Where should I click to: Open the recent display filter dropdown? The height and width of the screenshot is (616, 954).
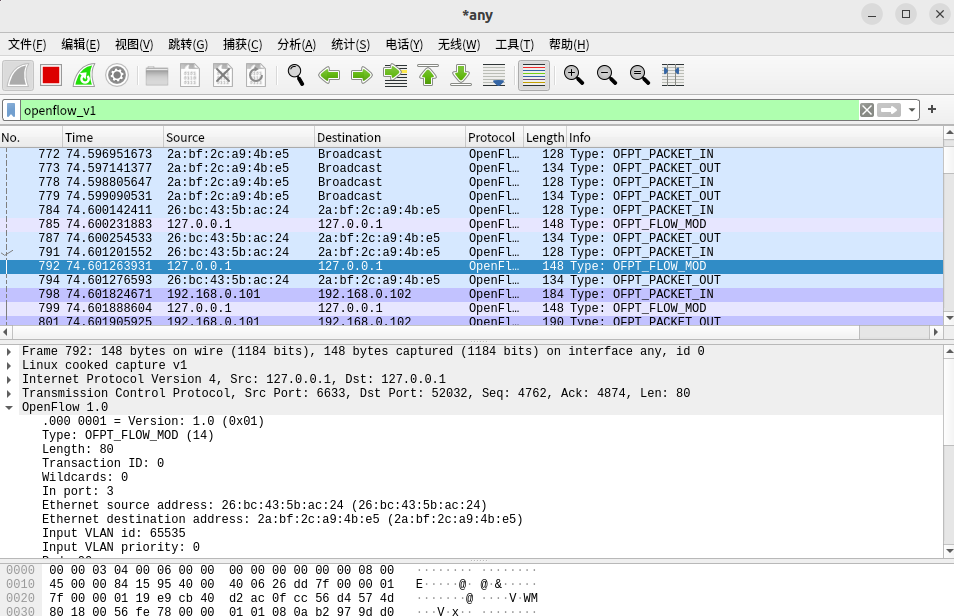tap(911, 110)
